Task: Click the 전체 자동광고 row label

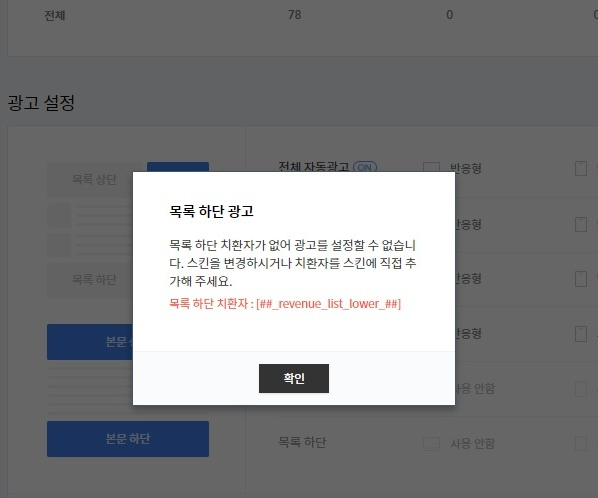Action: [313, 167]
